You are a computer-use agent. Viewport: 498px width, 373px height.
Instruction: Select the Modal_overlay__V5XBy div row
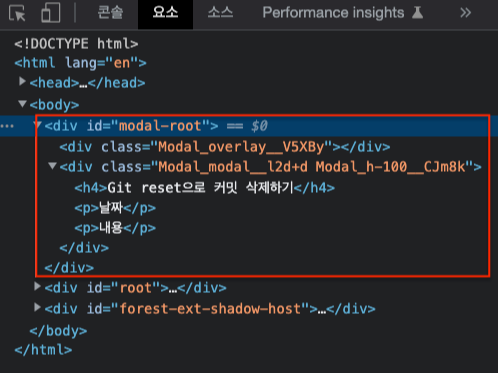[225, 147]
